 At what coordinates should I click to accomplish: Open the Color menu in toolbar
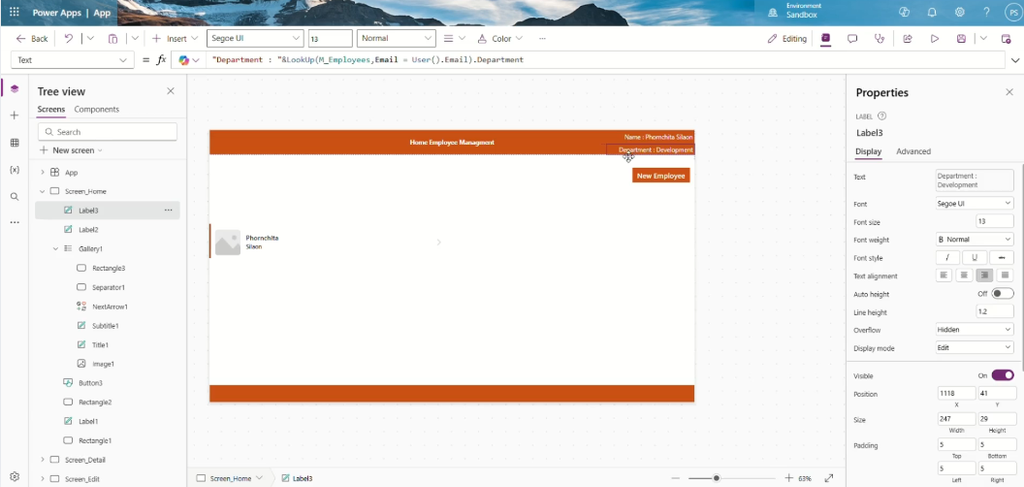point(499,39)
